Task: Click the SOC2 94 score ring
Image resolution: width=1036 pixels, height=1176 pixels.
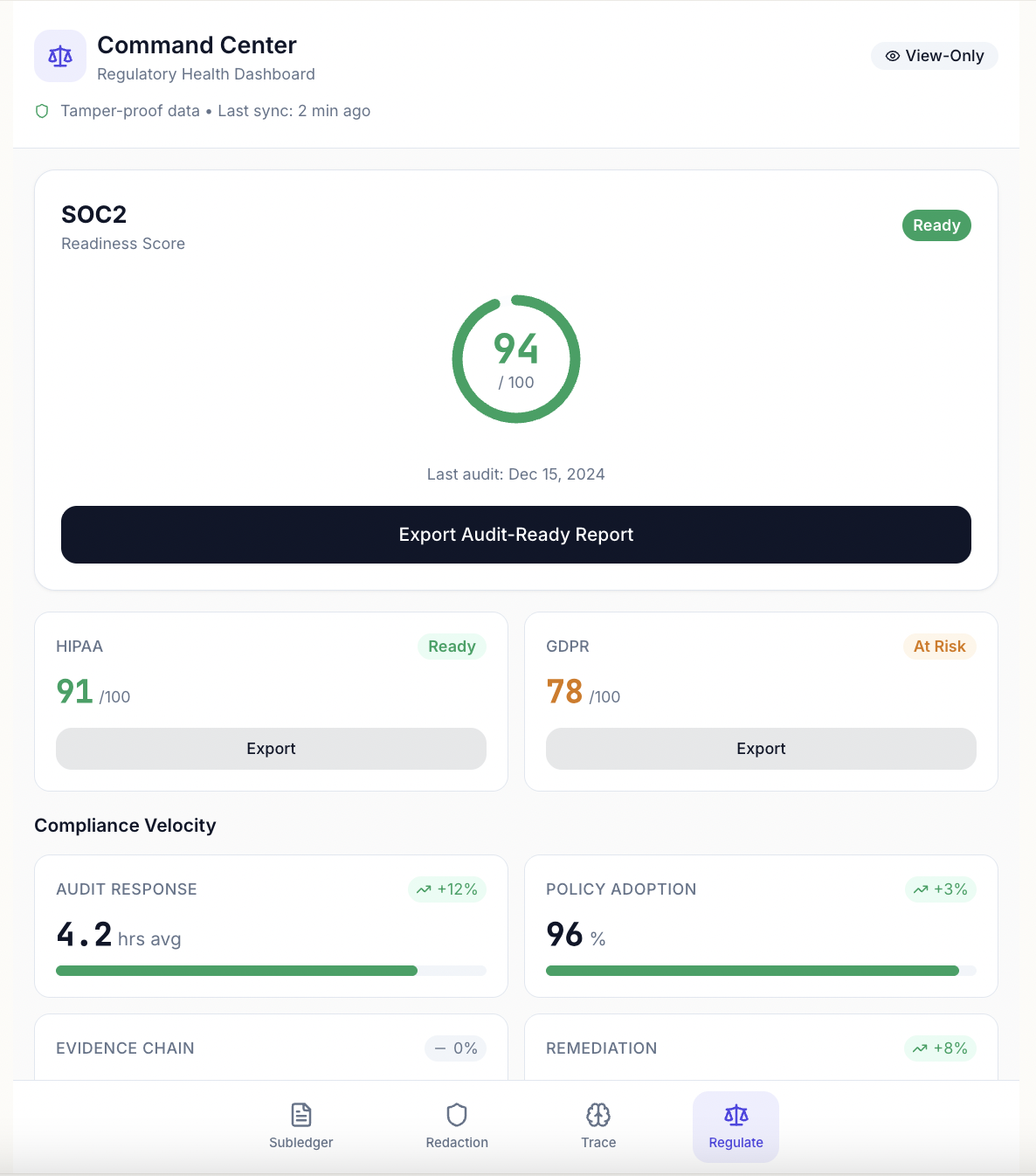Action: point(516,359)
